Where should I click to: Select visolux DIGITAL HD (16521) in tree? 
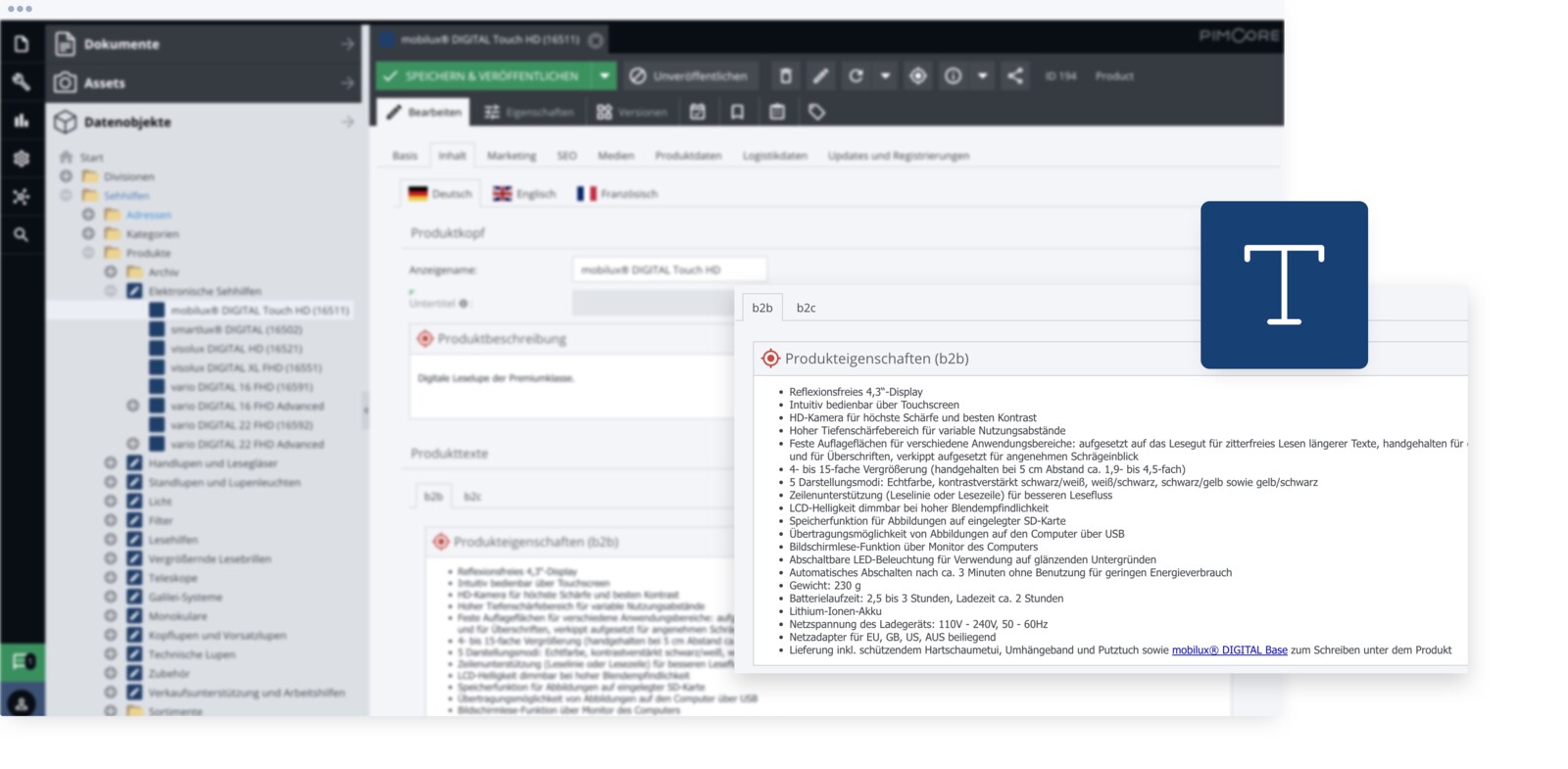pyautogui.click(x=236, y=349)
